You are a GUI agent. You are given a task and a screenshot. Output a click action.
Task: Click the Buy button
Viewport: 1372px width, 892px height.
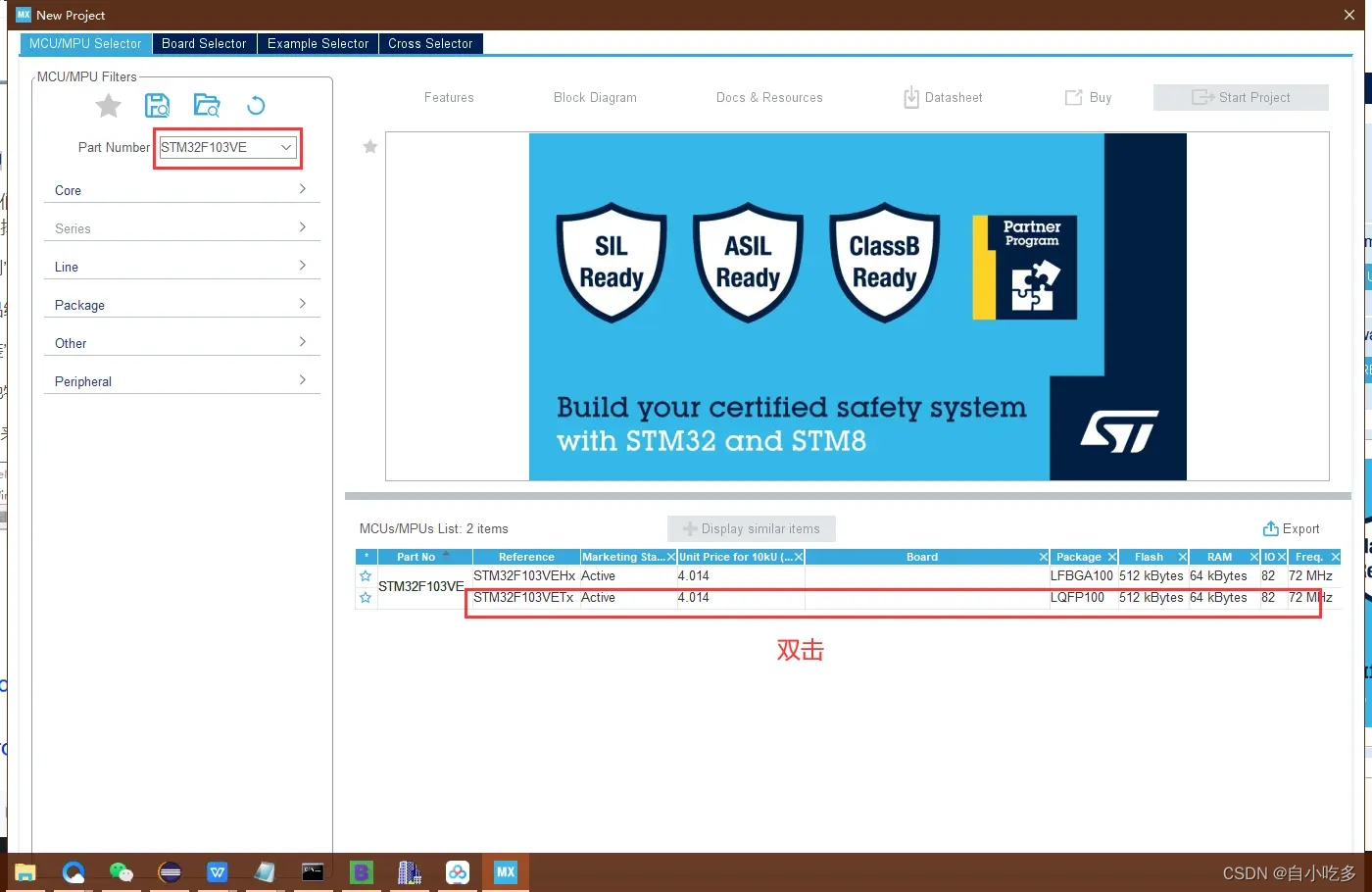click(x=1089, y=97)
